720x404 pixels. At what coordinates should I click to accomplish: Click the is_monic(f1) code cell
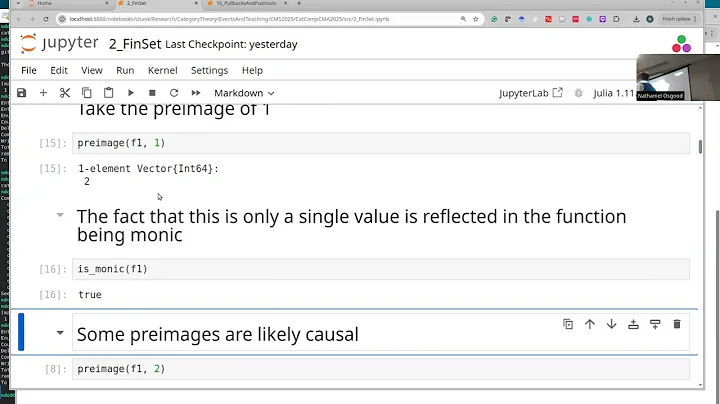[x=381, y=269]
